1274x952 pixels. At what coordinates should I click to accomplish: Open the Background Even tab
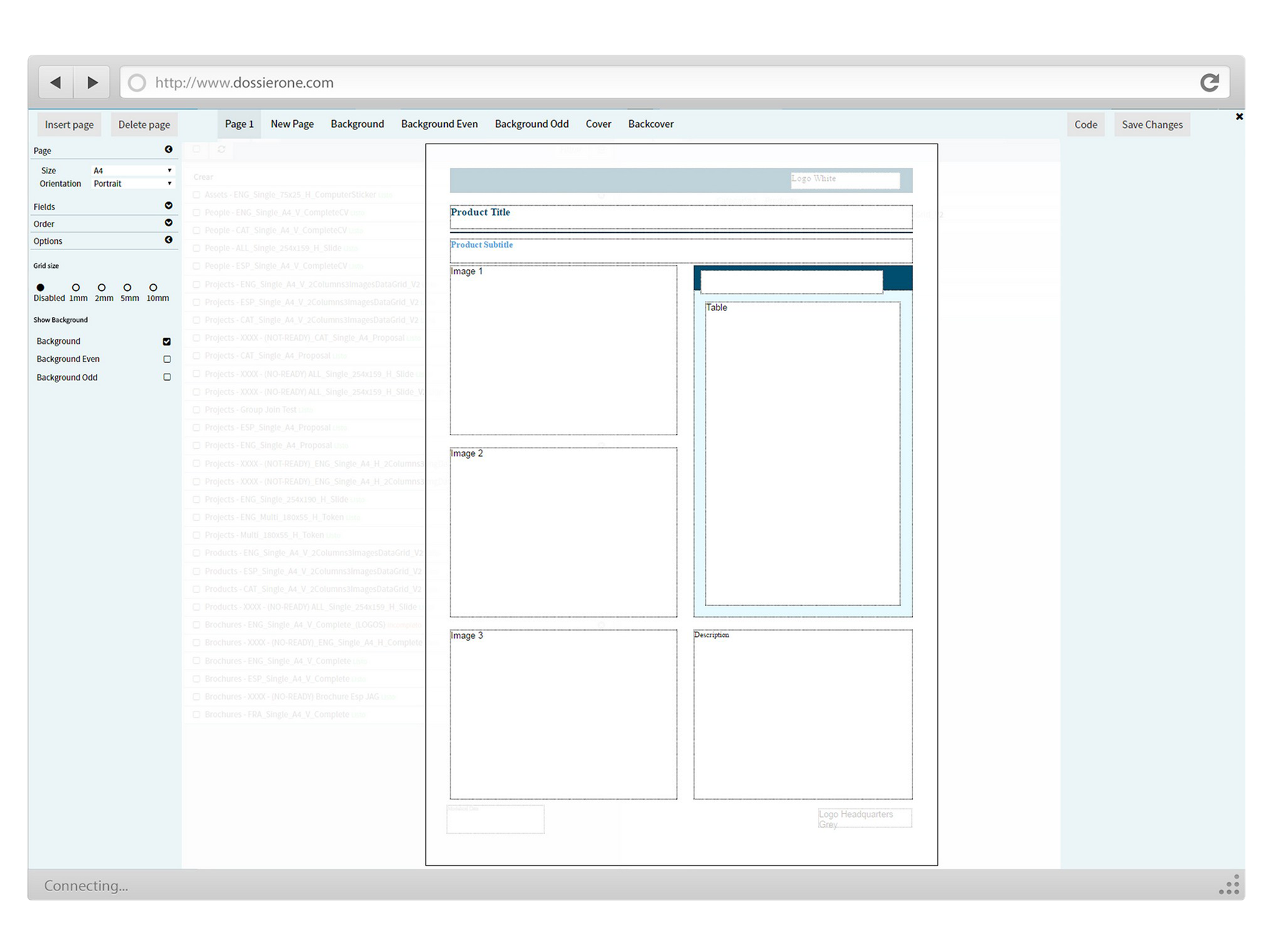pyautogui.click(x=439, y=124)
